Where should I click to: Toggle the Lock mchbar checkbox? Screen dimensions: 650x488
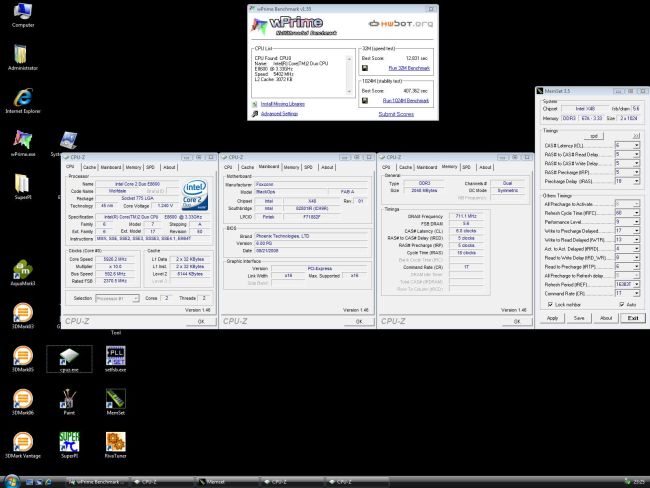(x=551, y=304)
